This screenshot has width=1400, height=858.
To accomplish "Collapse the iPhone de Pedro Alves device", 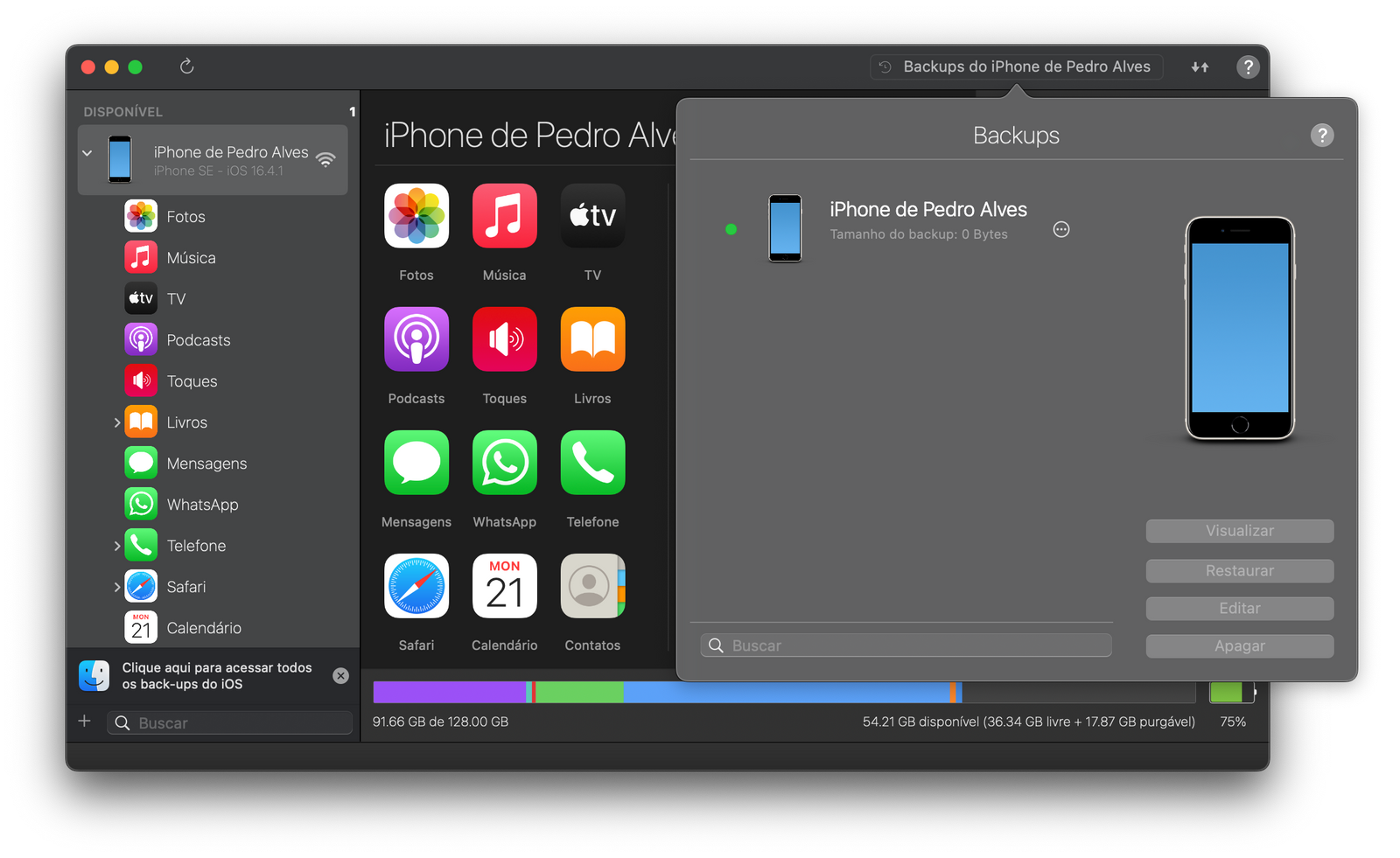I will point(87,153).
